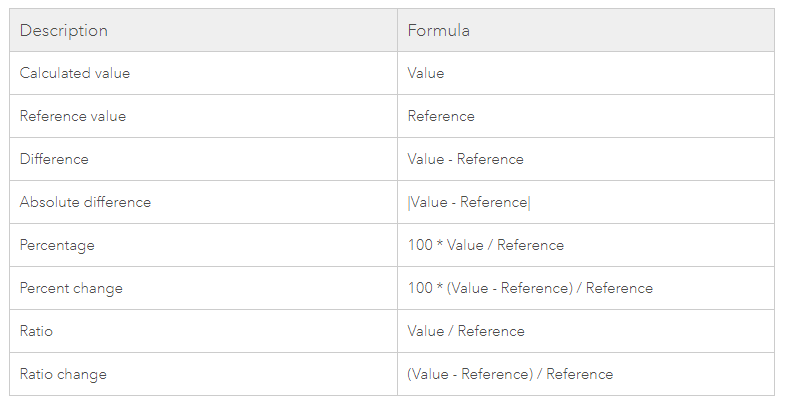Click the (Value - Reference) / Reference ratio change formula
This screenshot has width=795, height=419.
point(510,375)
